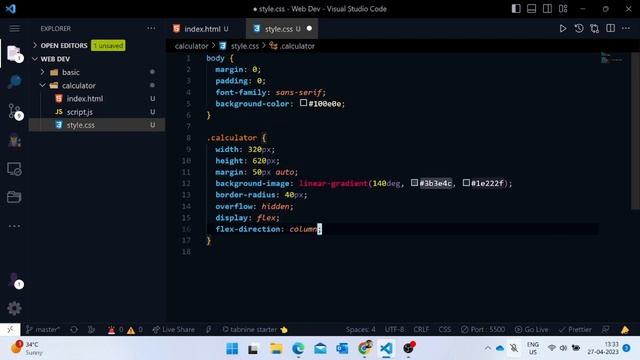Synchronize changes via status bar sync icon

pyautogui.click(x=74, y=329)
